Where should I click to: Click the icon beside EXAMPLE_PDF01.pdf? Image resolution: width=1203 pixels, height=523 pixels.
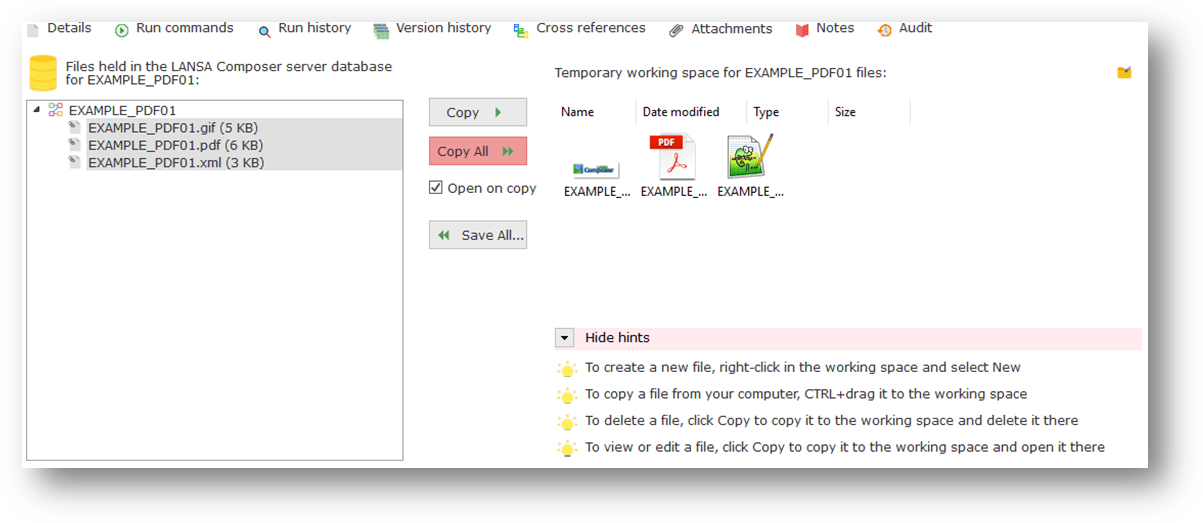(75, 145)
